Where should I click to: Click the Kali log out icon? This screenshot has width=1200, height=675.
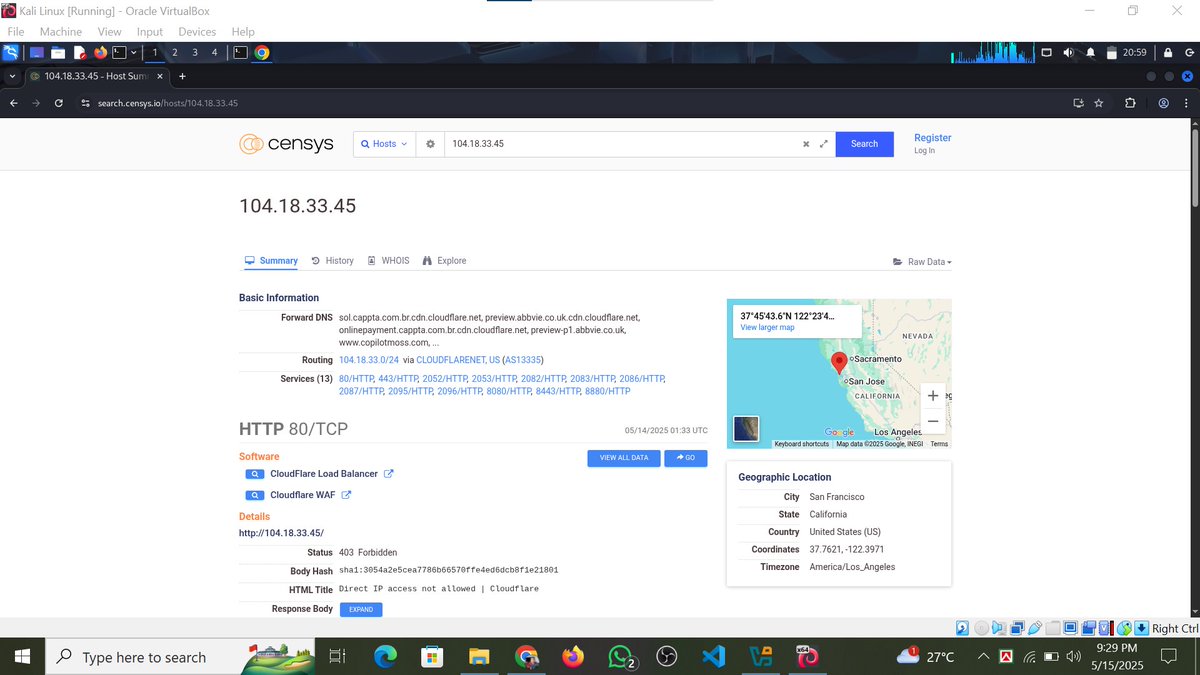tap(1188, 52)
